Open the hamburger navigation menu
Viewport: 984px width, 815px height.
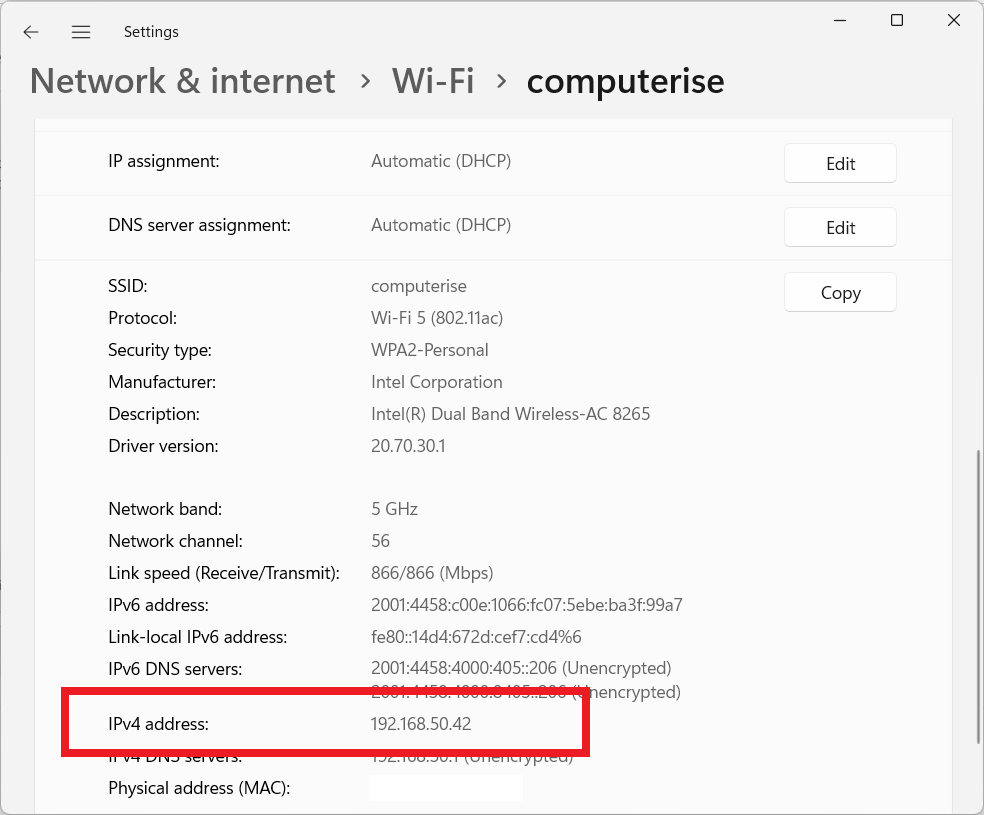coord(81,32)
